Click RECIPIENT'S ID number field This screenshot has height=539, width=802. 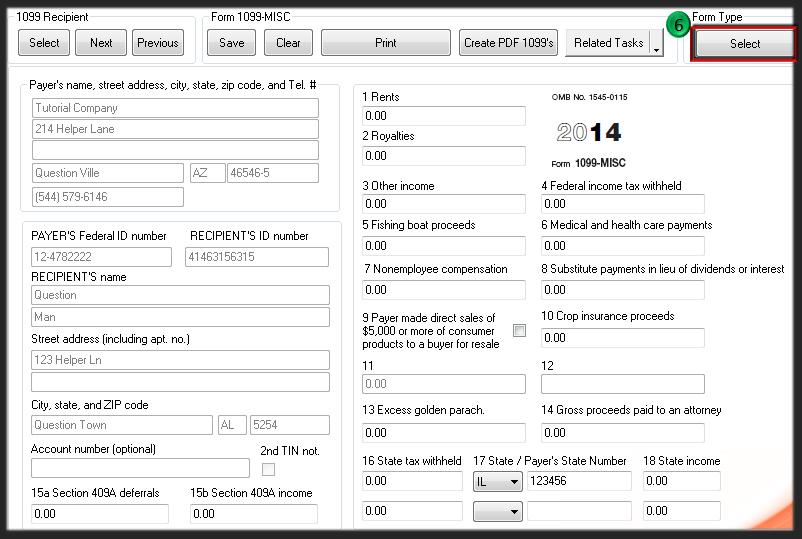point(257,257)
